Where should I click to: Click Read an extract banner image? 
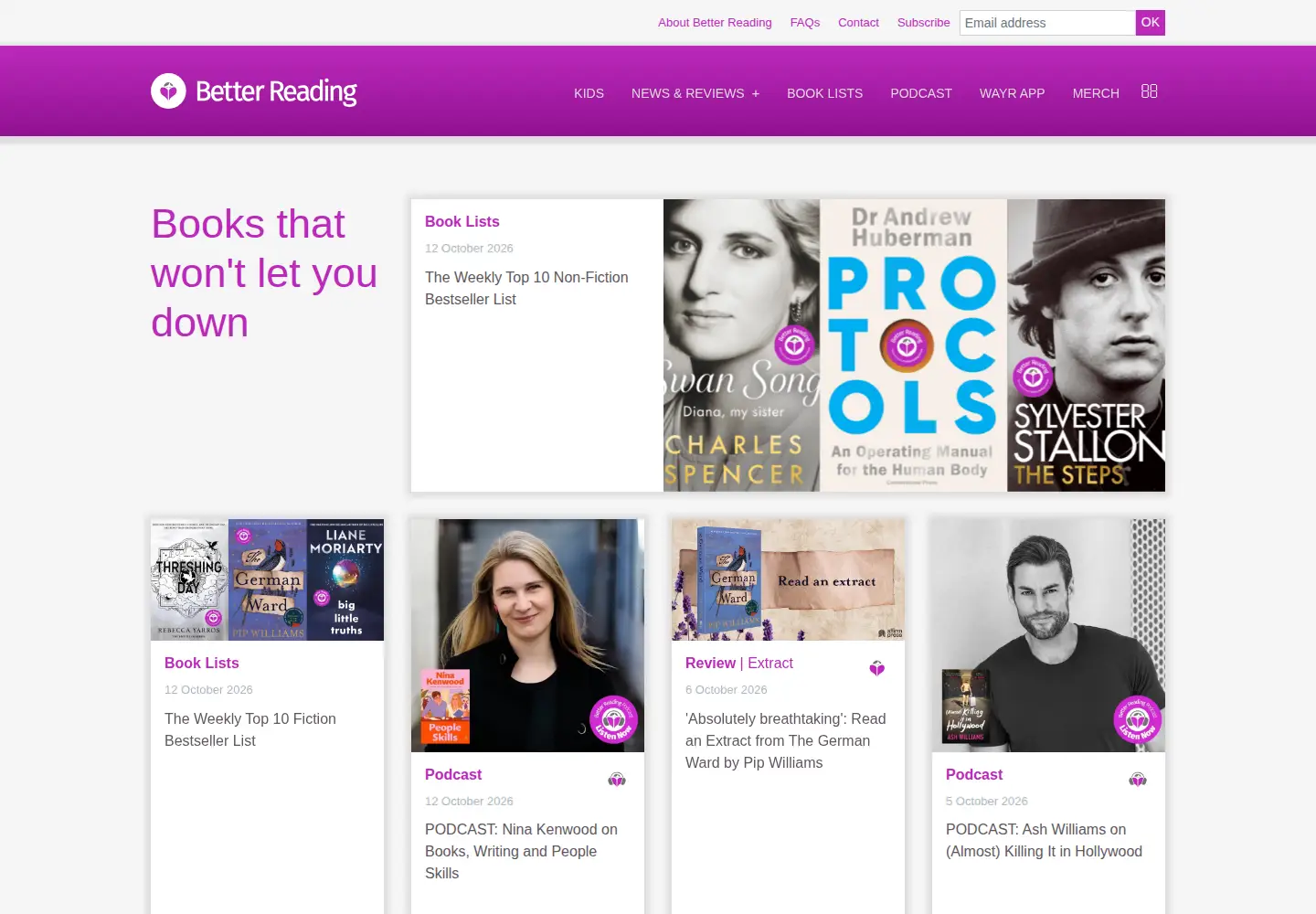788,579
